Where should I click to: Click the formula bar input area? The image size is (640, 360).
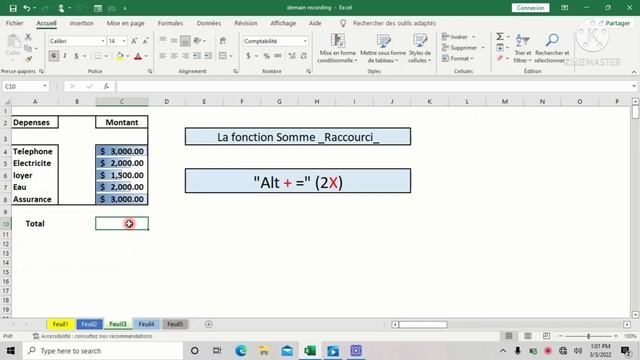(374, 86)
